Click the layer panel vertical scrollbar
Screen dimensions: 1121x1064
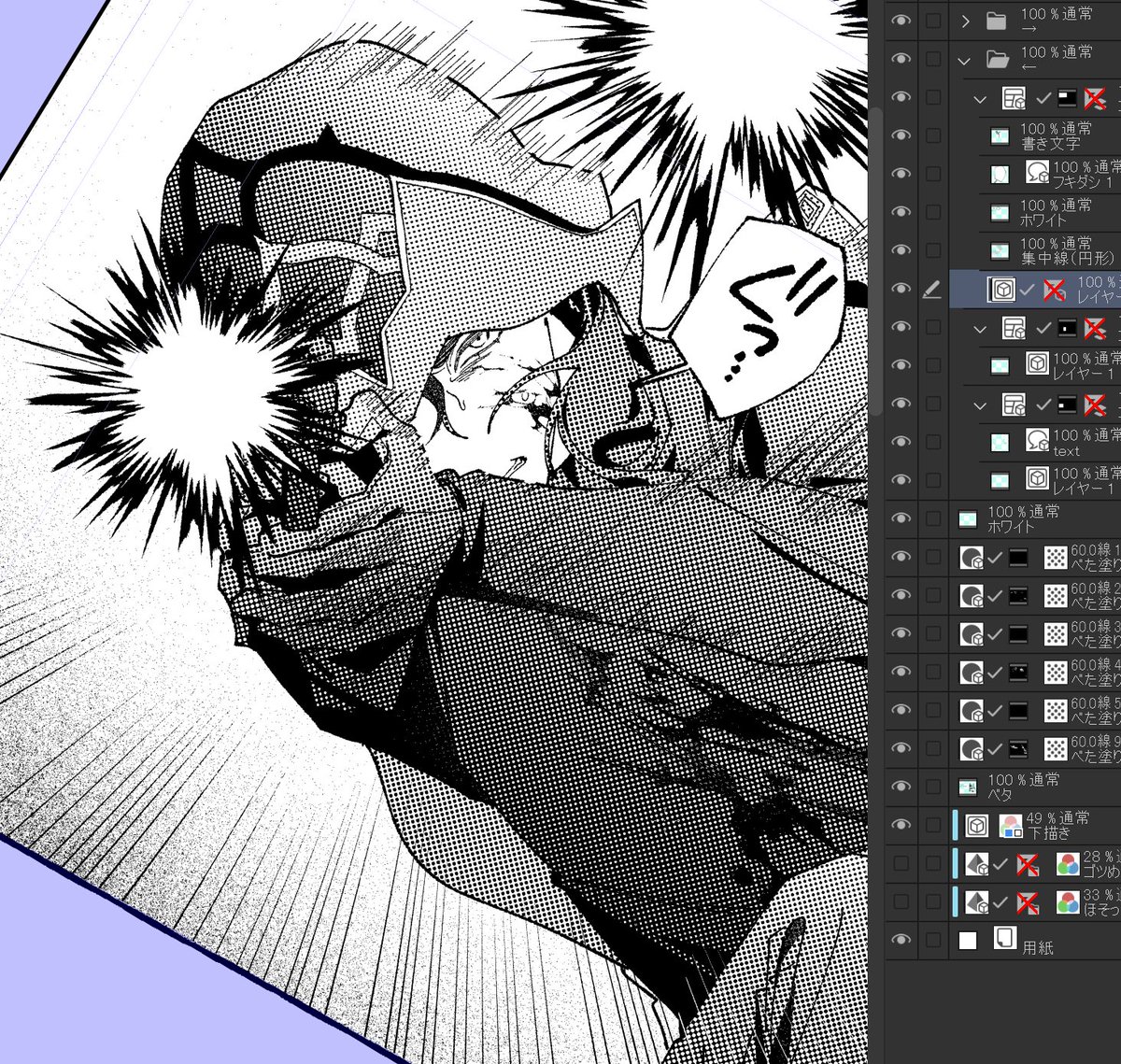[x=877, y=262]
